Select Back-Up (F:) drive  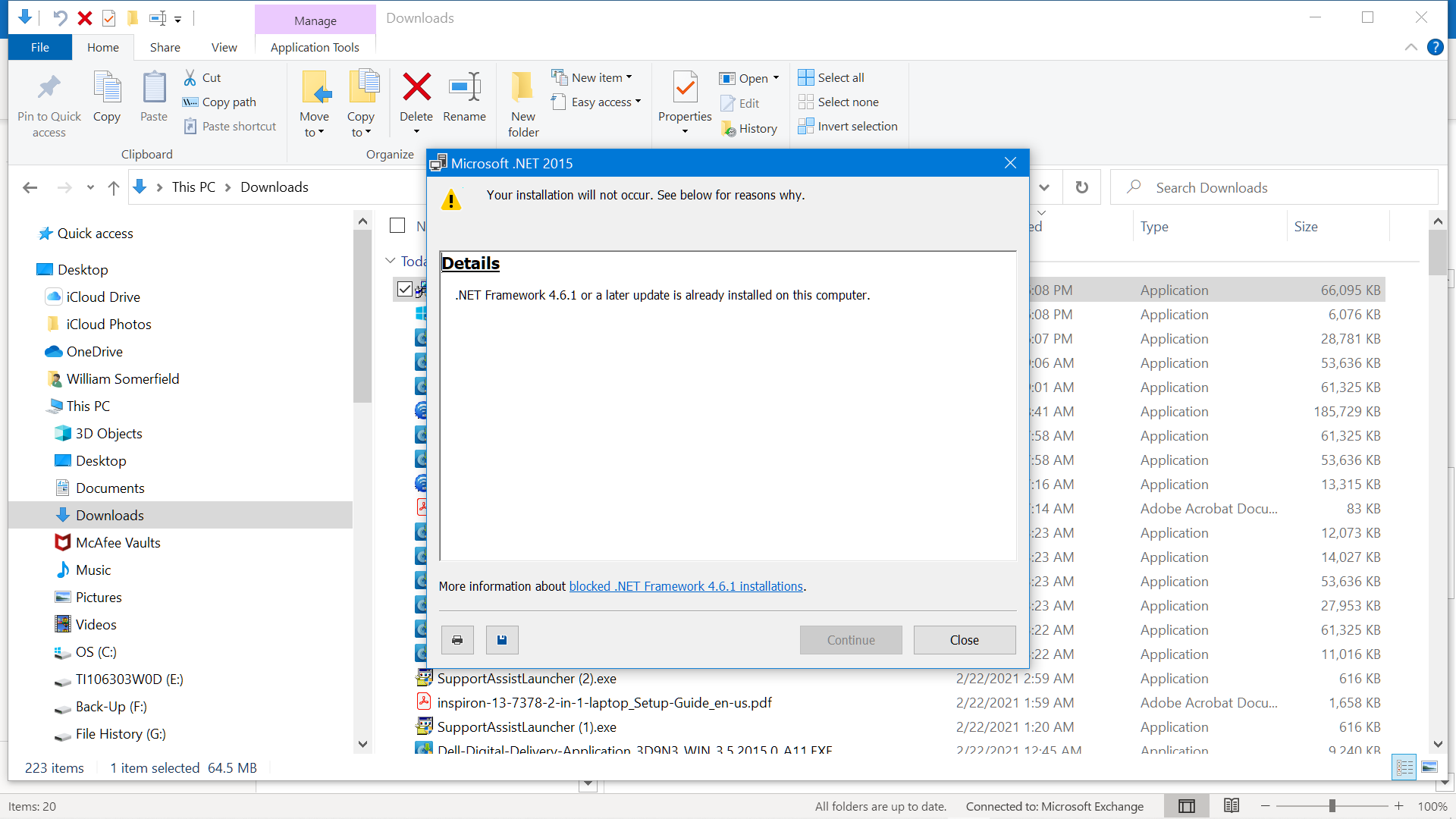click(111, 706)
